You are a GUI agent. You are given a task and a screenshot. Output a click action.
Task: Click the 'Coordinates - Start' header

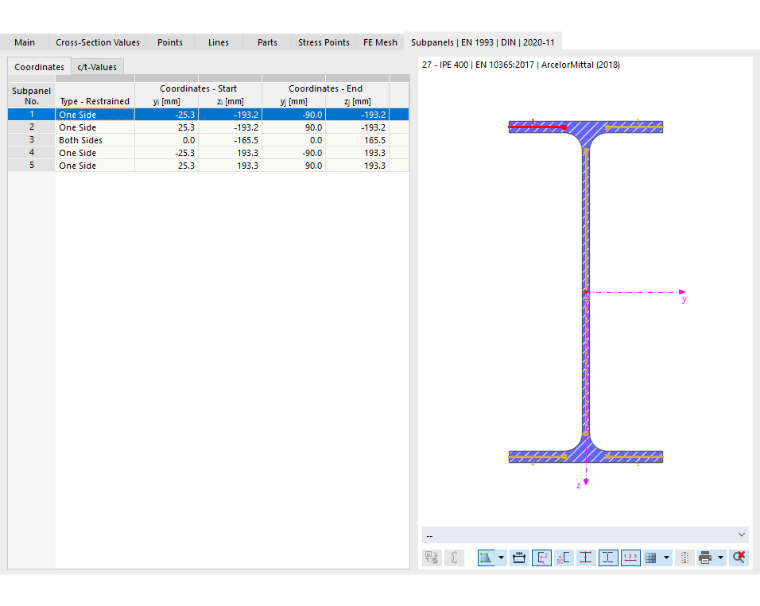pyautogui.click(x=198, y=89)
